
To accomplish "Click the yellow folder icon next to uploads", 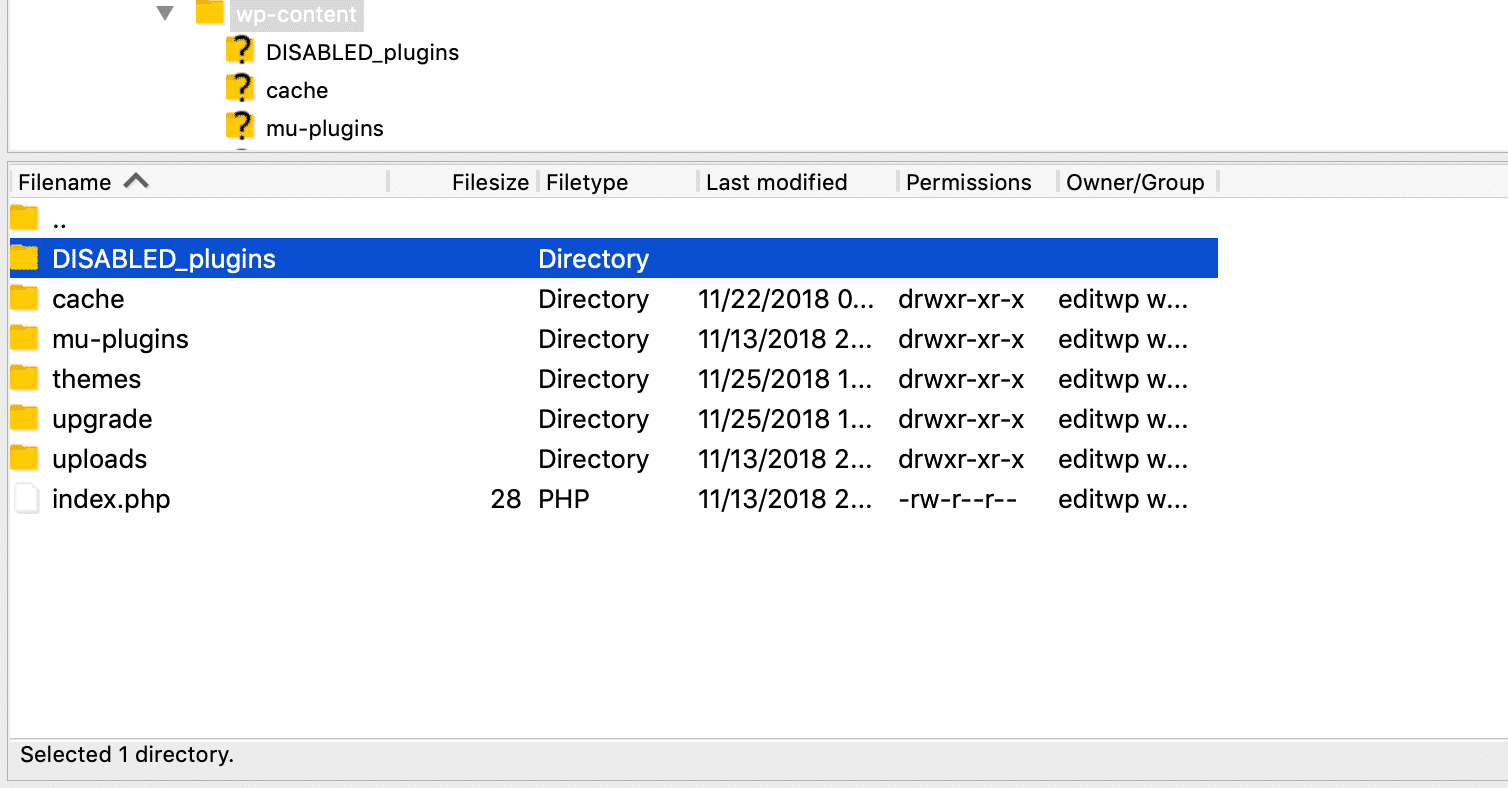I will coord(23,458).
